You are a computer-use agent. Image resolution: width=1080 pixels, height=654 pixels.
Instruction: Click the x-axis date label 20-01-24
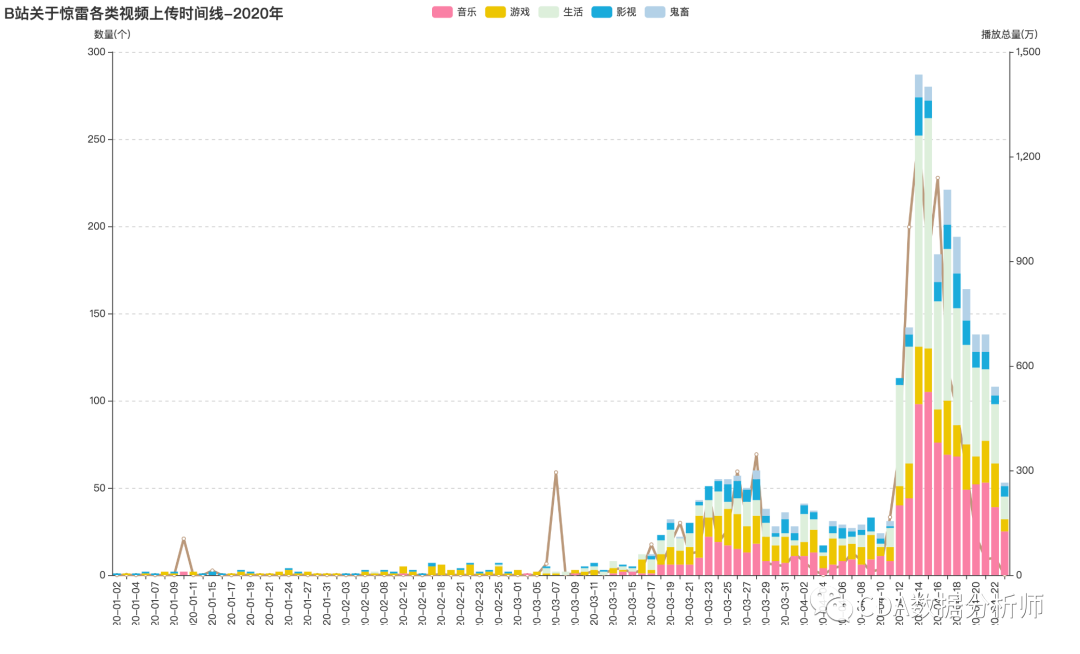(289, 603)
